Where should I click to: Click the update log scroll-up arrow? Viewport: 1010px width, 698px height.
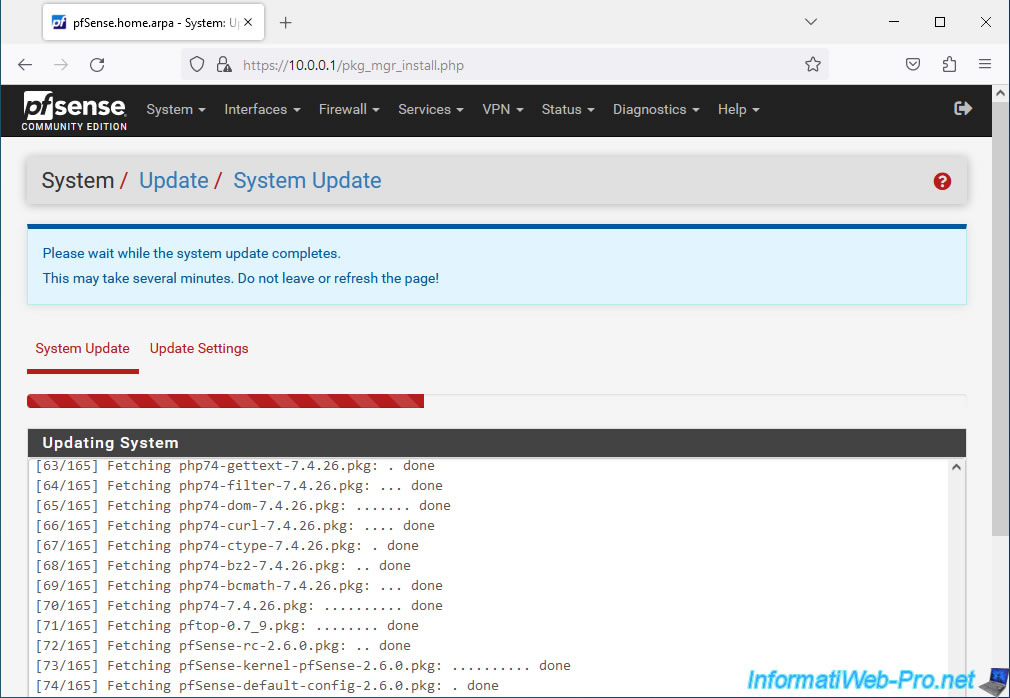coord(957,467)
